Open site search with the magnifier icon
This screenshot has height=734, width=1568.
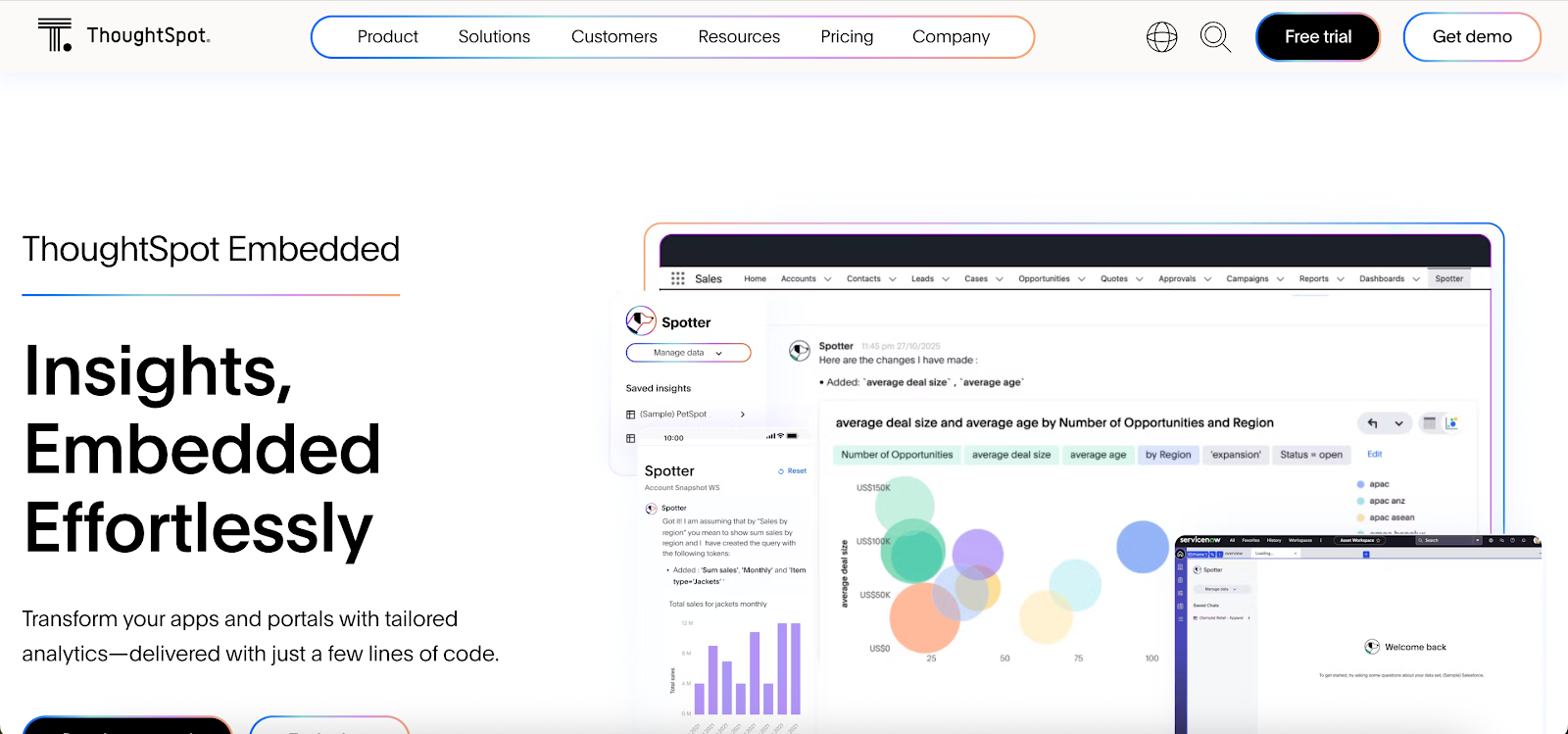1215,37
